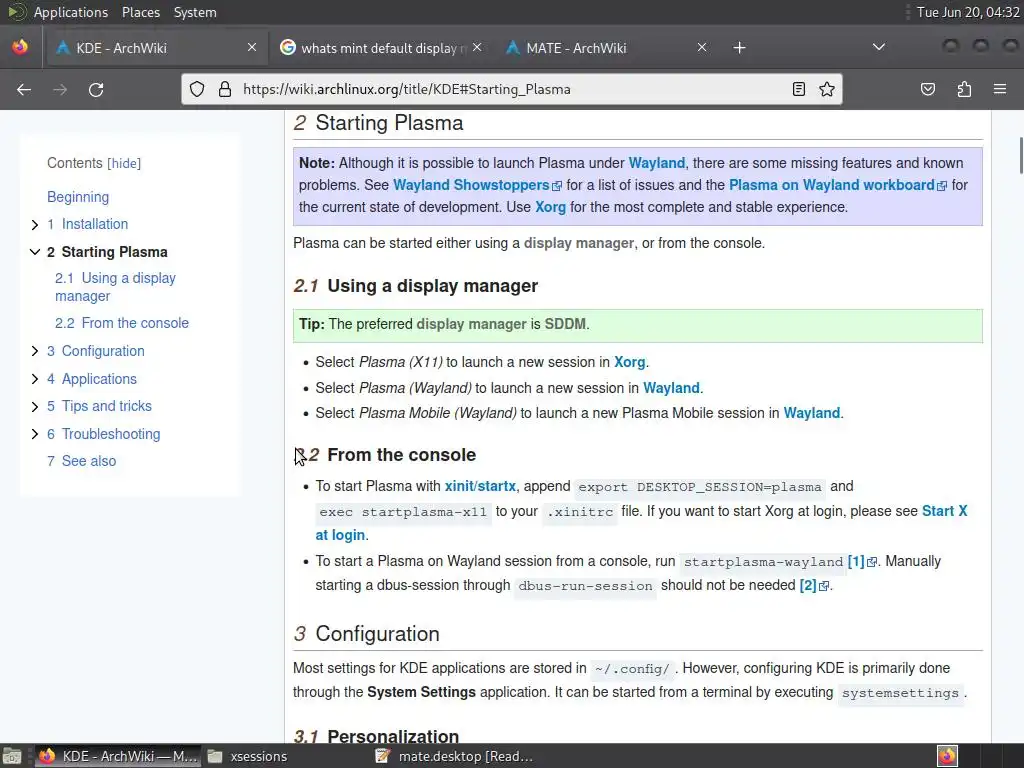View site security via the padlock icon

point(225,89)
